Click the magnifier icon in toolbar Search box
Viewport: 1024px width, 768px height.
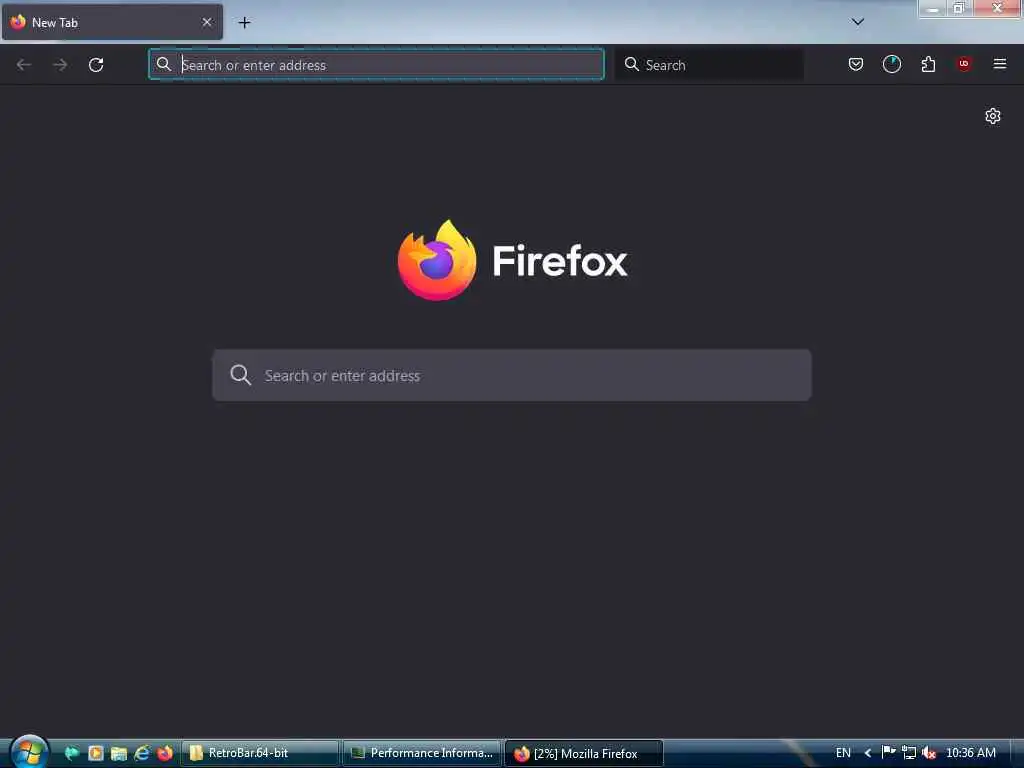pos(632,64)
